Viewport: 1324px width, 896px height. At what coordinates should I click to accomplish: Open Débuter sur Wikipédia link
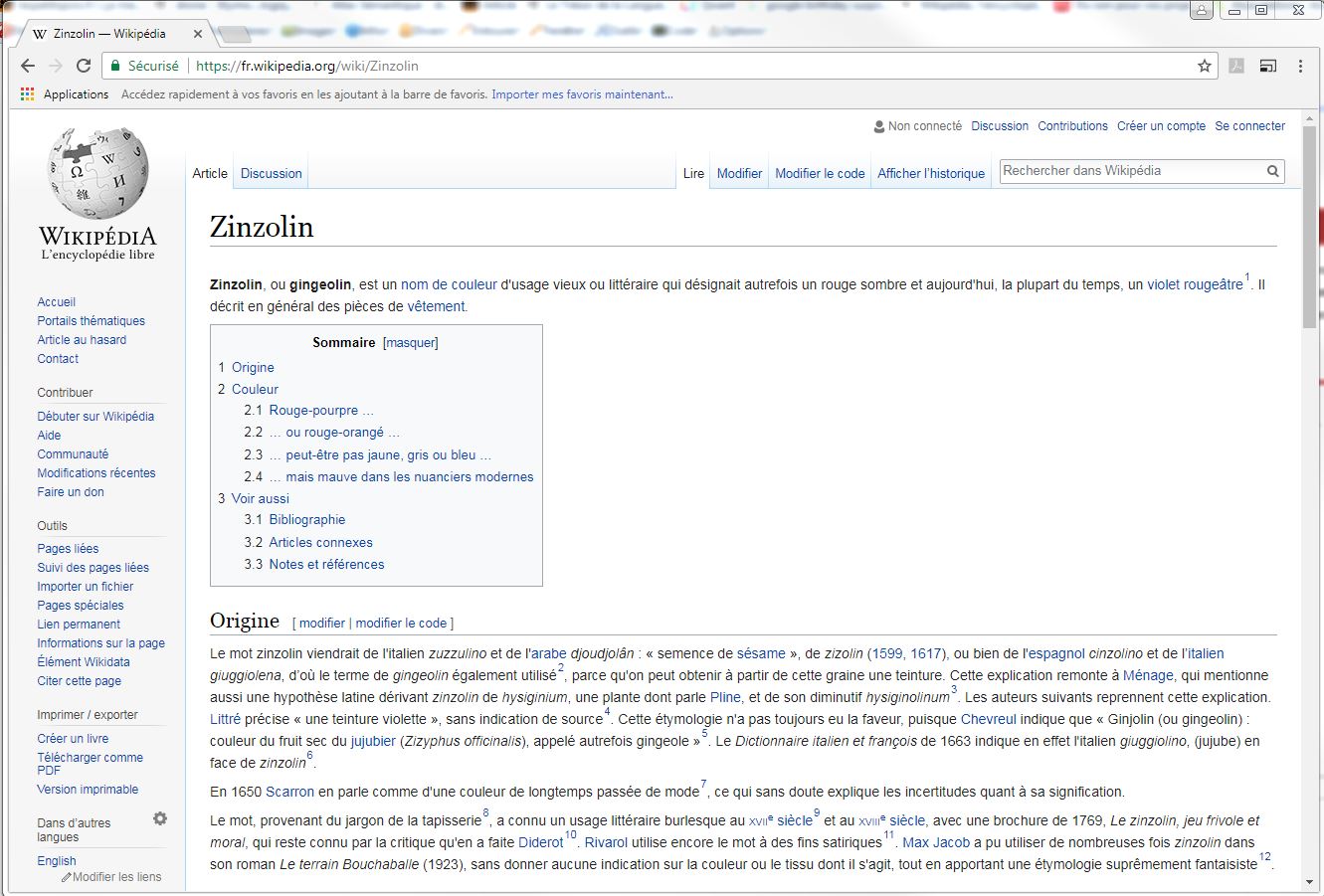point(95,417)
